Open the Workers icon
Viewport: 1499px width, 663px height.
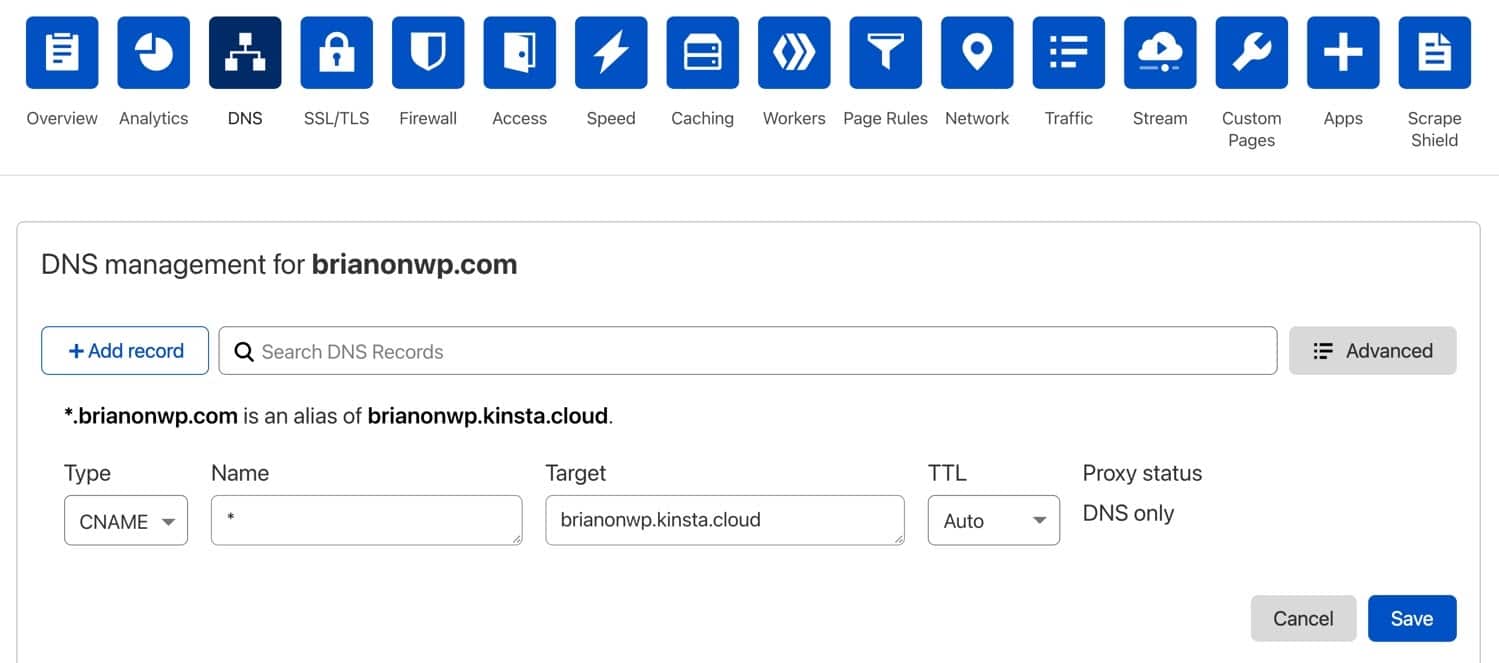794,53
